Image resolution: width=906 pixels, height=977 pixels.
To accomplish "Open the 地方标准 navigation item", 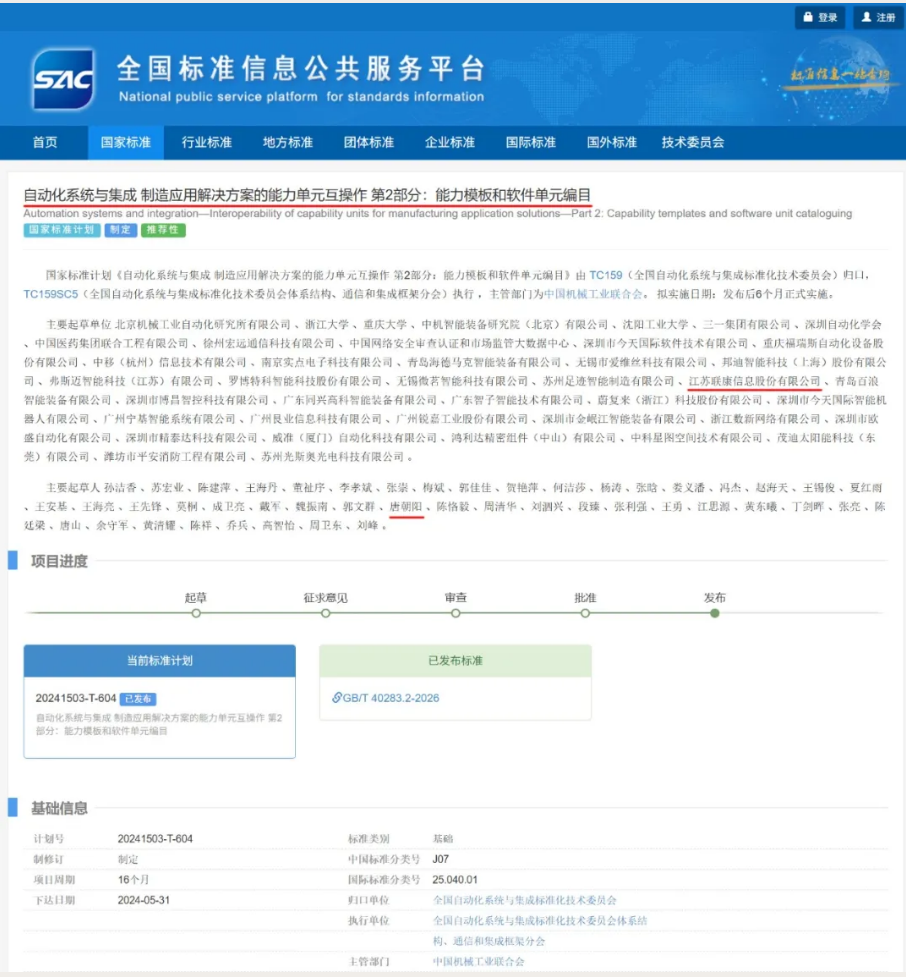I will coord(288,142).
